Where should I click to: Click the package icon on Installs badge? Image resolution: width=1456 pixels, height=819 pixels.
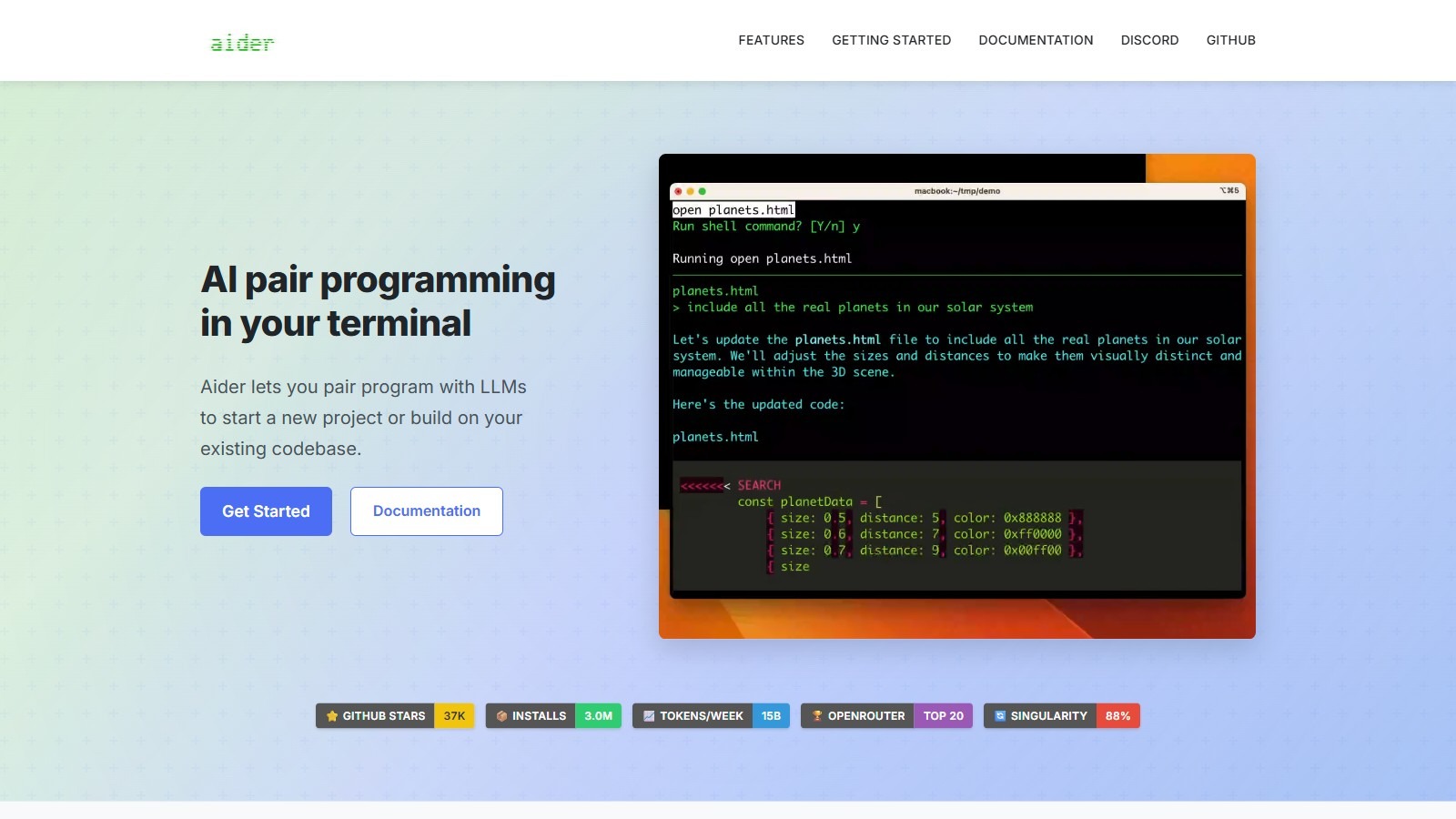click(x=501, y=716)
